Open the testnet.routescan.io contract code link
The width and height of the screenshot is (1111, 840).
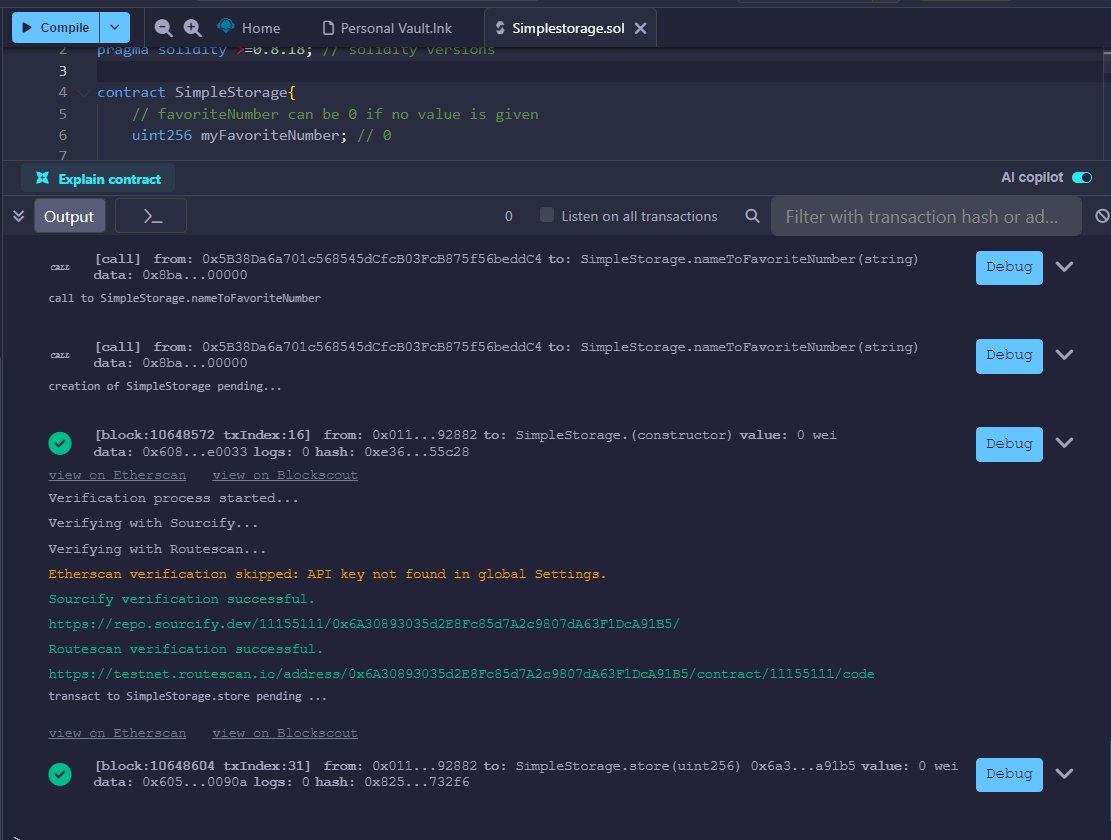(461, 674)
